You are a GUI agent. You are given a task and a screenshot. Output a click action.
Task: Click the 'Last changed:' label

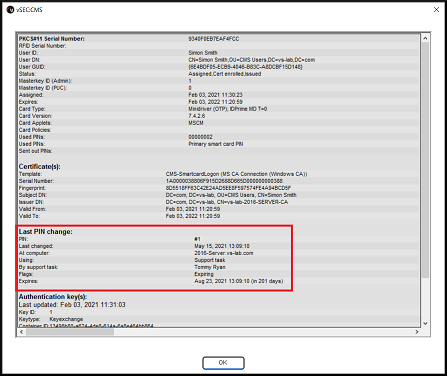[36, 246]
